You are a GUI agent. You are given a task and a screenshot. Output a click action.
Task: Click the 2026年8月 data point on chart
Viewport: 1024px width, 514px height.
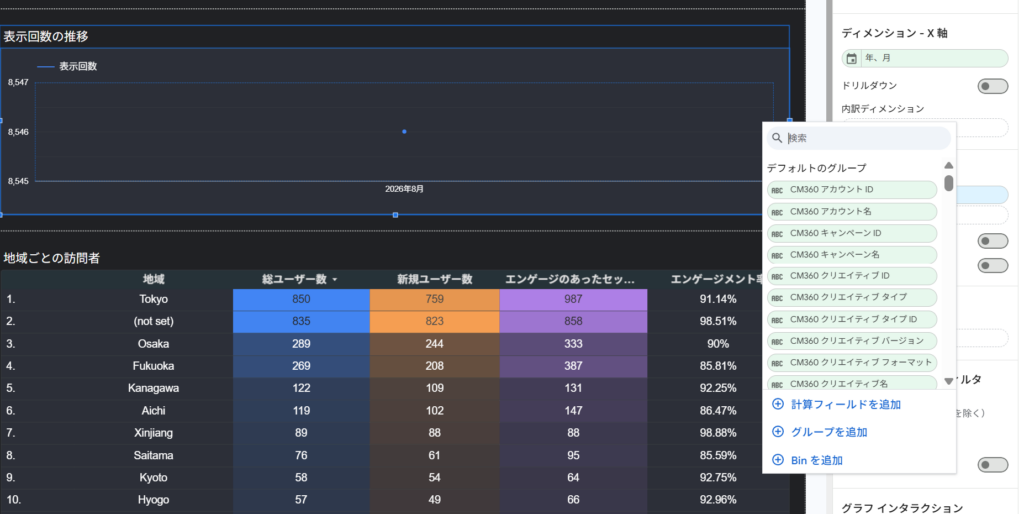pos(404,132)
